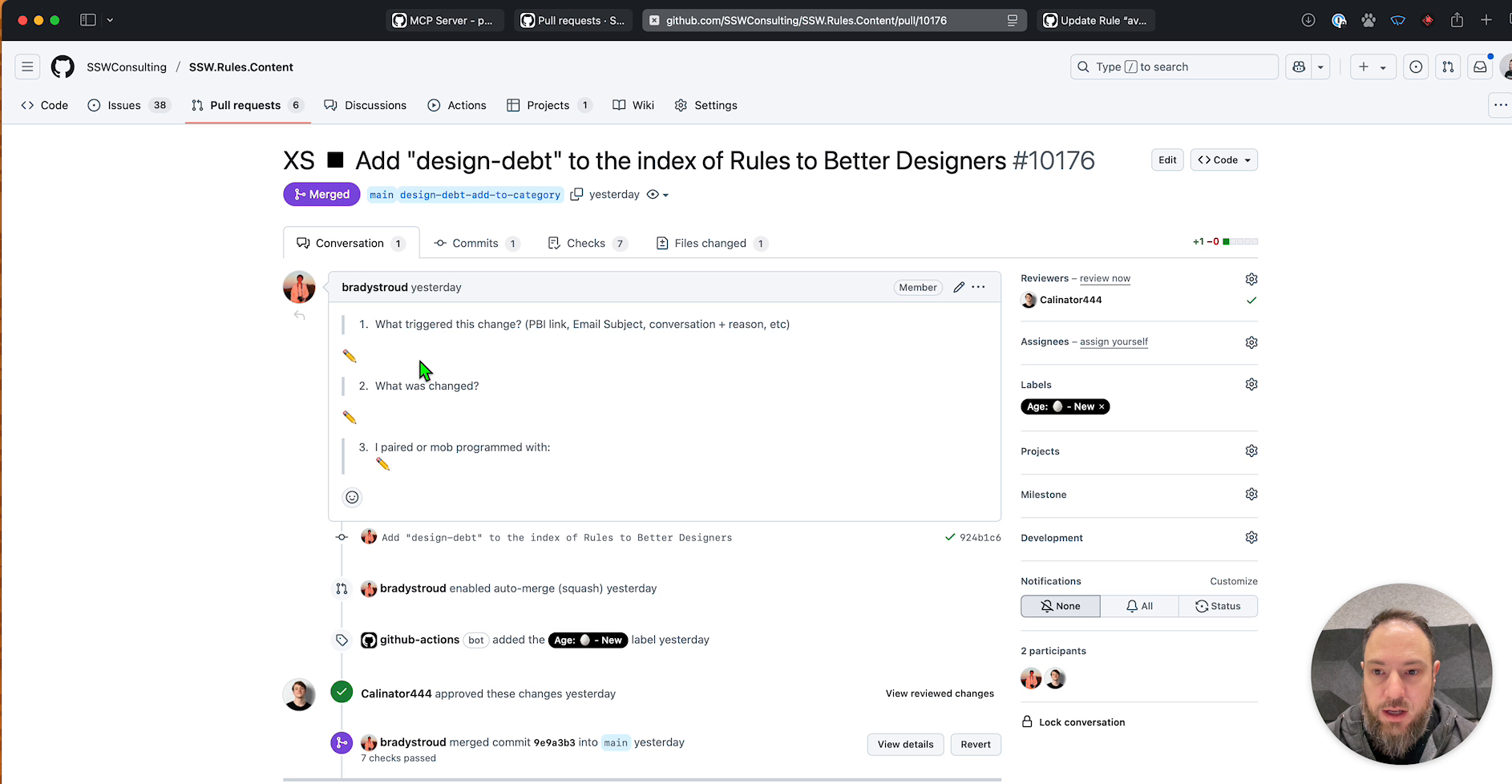Open Milestone settings gear
This screenshot has width=1512, height=784.
1251,494
